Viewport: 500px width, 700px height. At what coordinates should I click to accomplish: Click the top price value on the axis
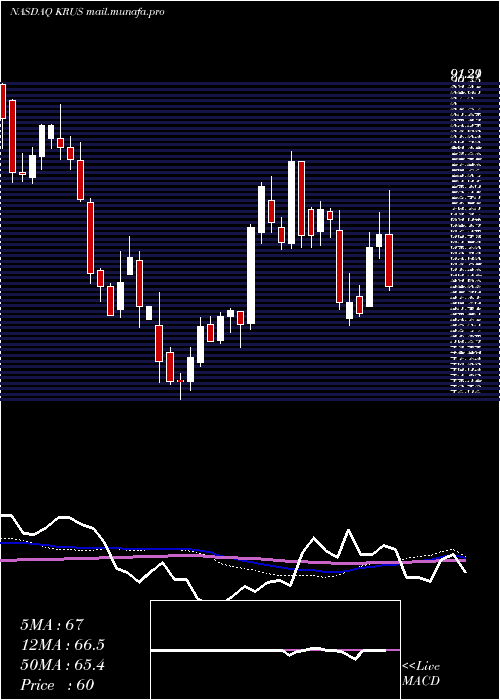pyautogui.click(x=466, y=74)
